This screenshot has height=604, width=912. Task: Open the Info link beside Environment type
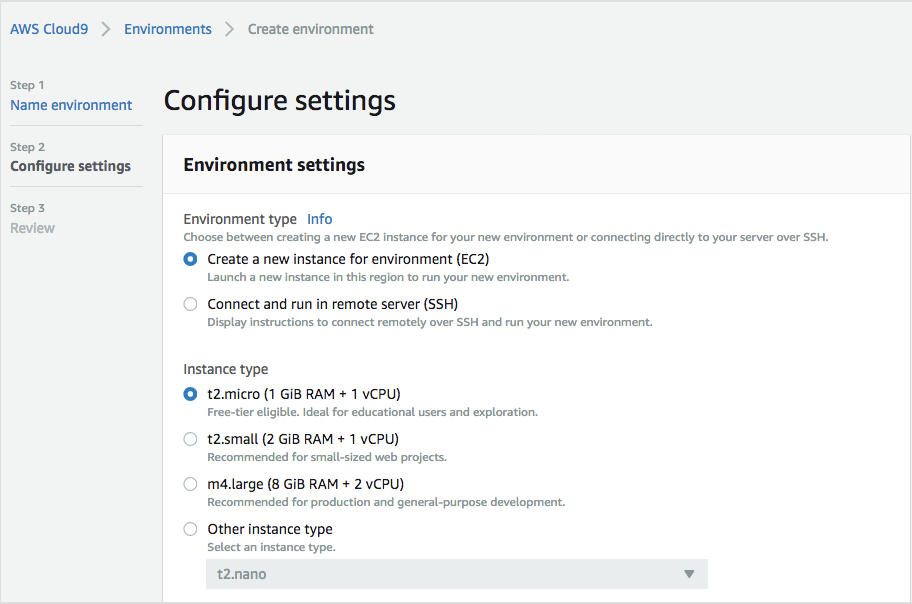click(319, 219)
